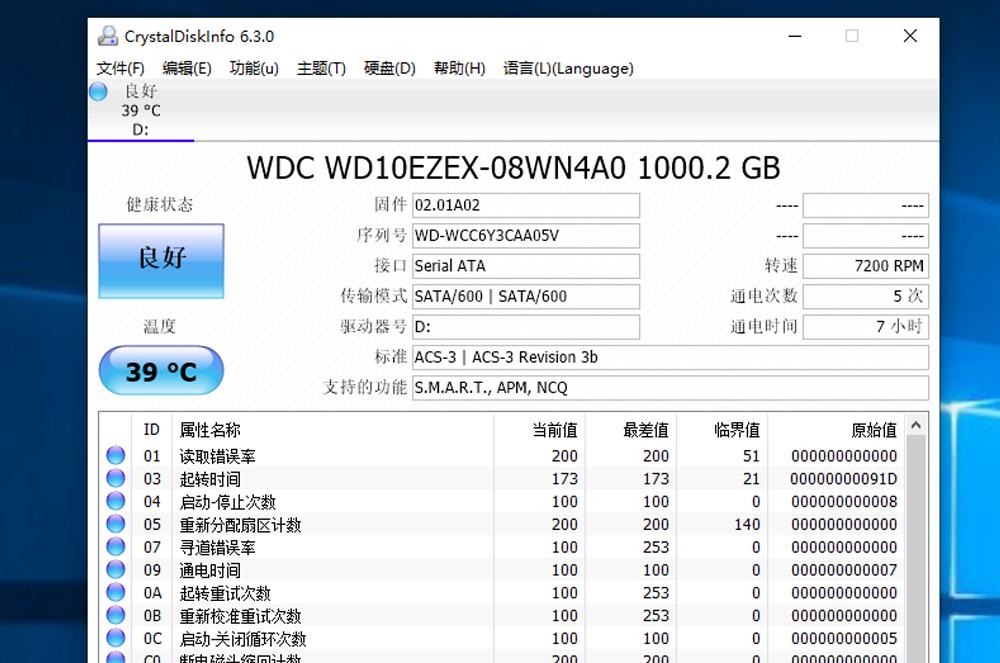Open the 帮助(H) menu

[459, 69]
